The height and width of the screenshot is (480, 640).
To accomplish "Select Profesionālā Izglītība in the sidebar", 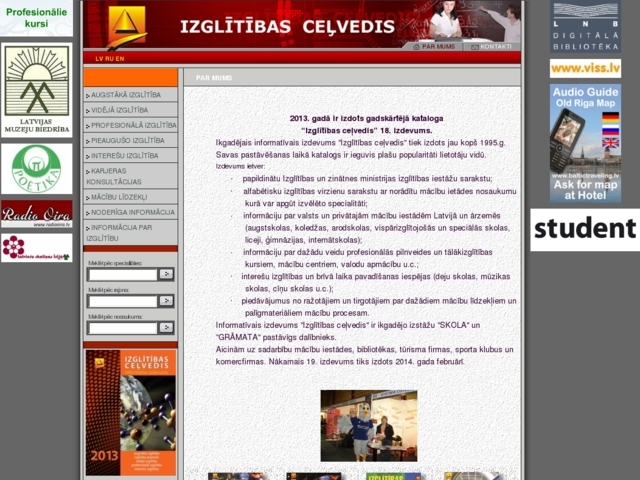I will pos(131,125).
